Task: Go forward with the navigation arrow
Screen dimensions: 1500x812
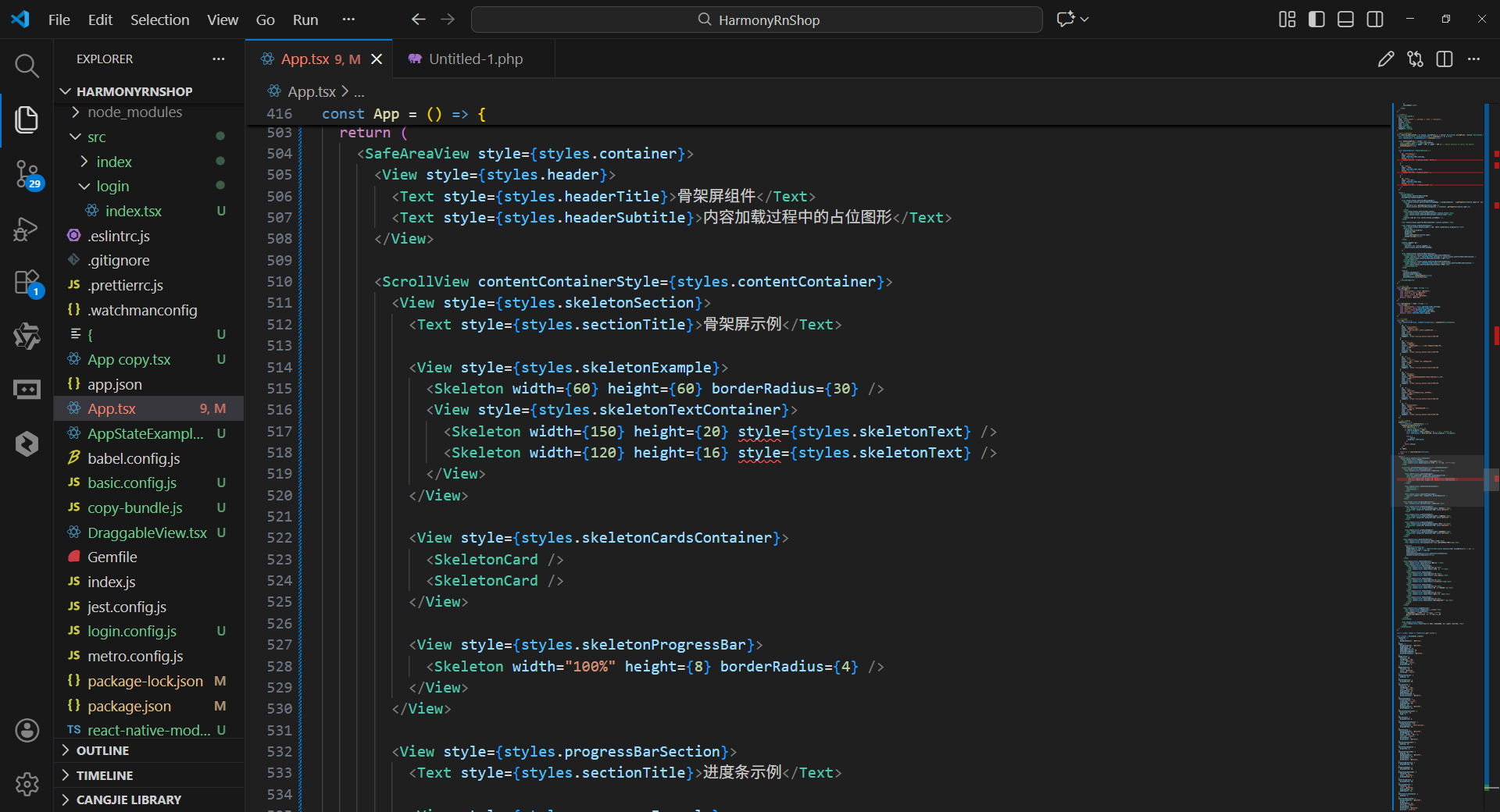Action: point(448,20)
